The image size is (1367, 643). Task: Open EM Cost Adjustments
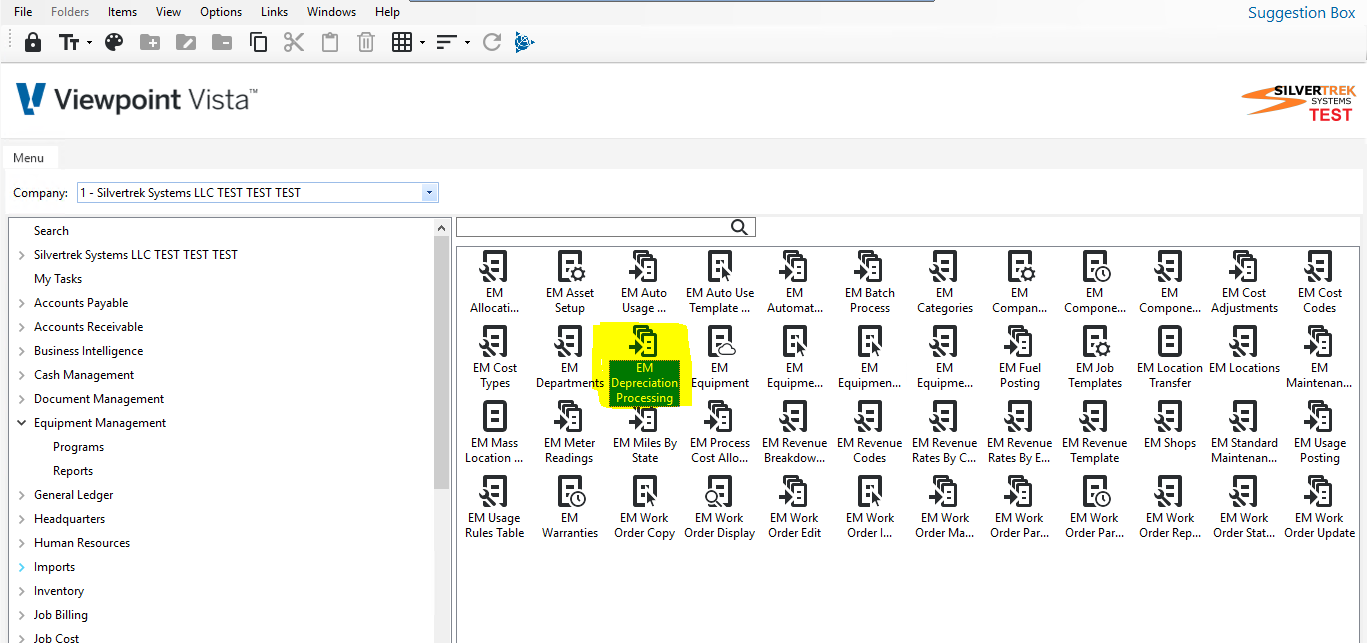[1244, 283]
